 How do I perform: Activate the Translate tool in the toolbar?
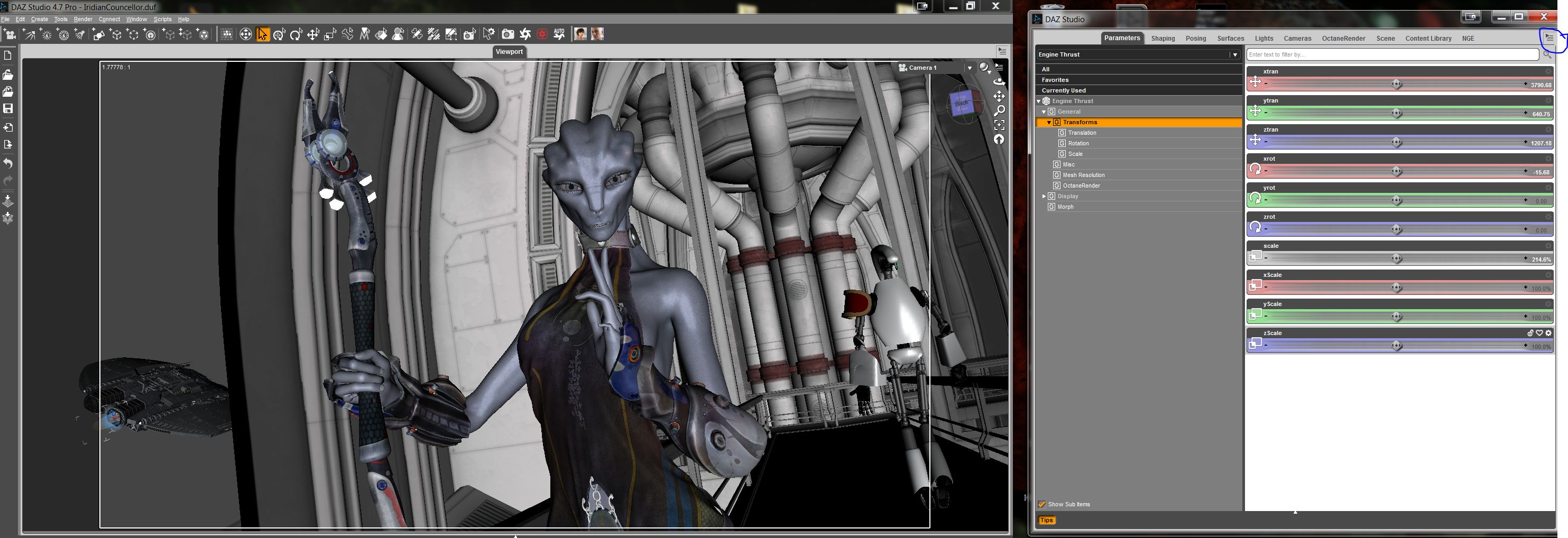[x=313, y=35]
